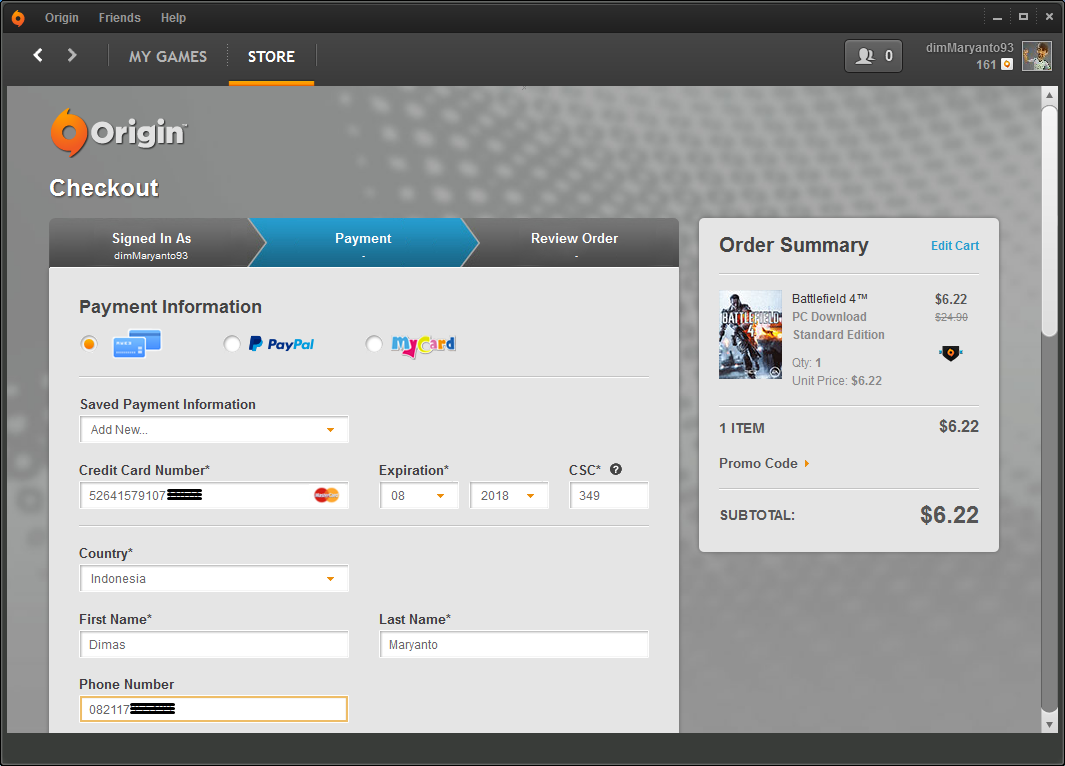This screenshot has height=766, width=1065.
Task: Maximize the Origin window
Action: point(1024,17)
